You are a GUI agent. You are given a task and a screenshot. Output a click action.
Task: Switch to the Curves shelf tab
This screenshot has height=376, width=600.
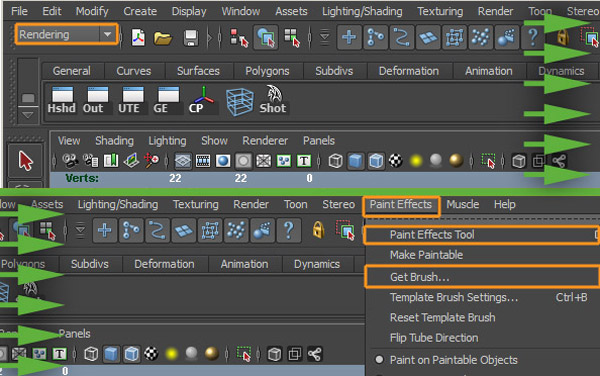tap(134, 71)
